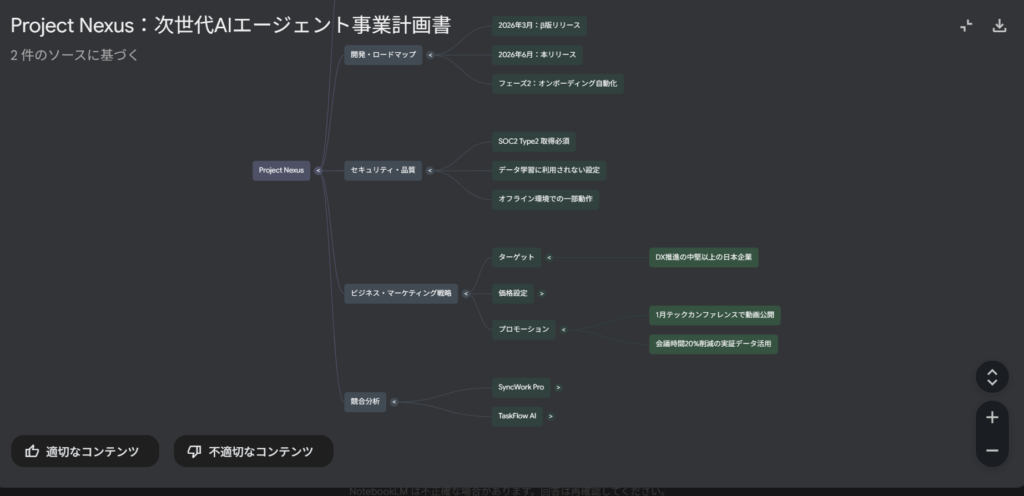Download the mind map image

pos(998,26)
